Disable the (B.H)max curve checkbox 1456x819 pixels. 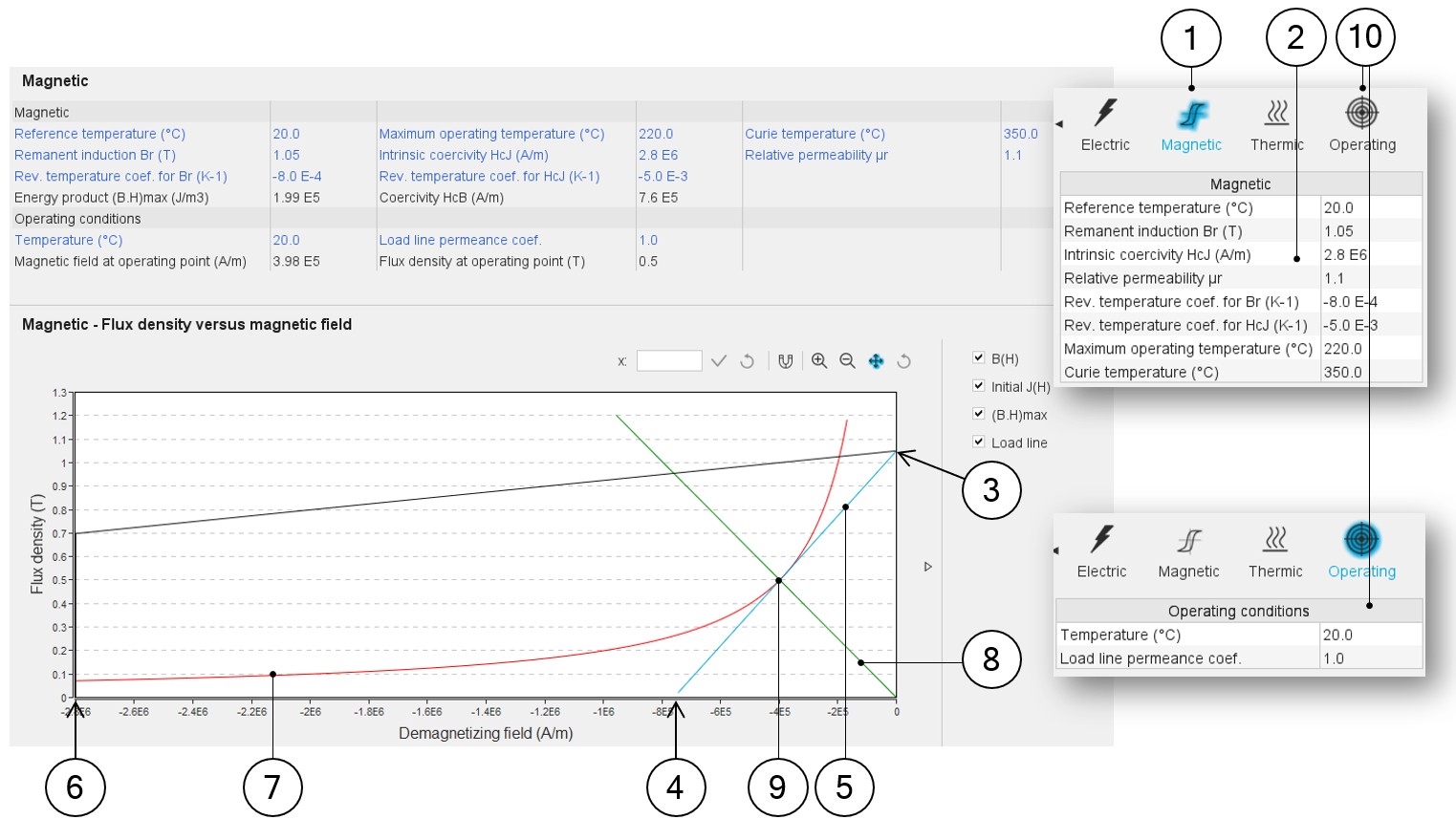[x=979, y=414]
